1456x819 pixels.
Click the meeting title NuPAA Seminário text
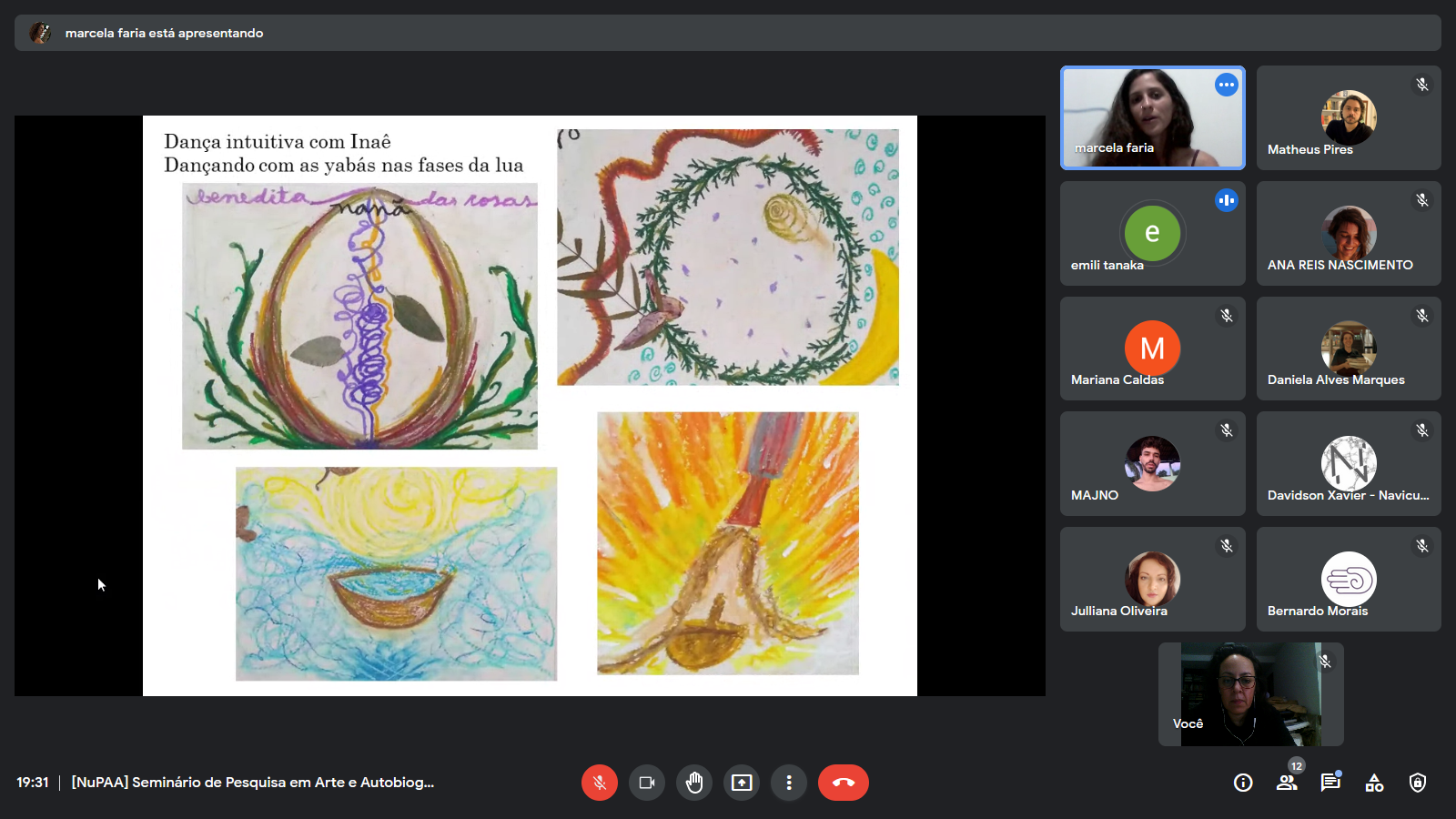[x=253, y=783]
